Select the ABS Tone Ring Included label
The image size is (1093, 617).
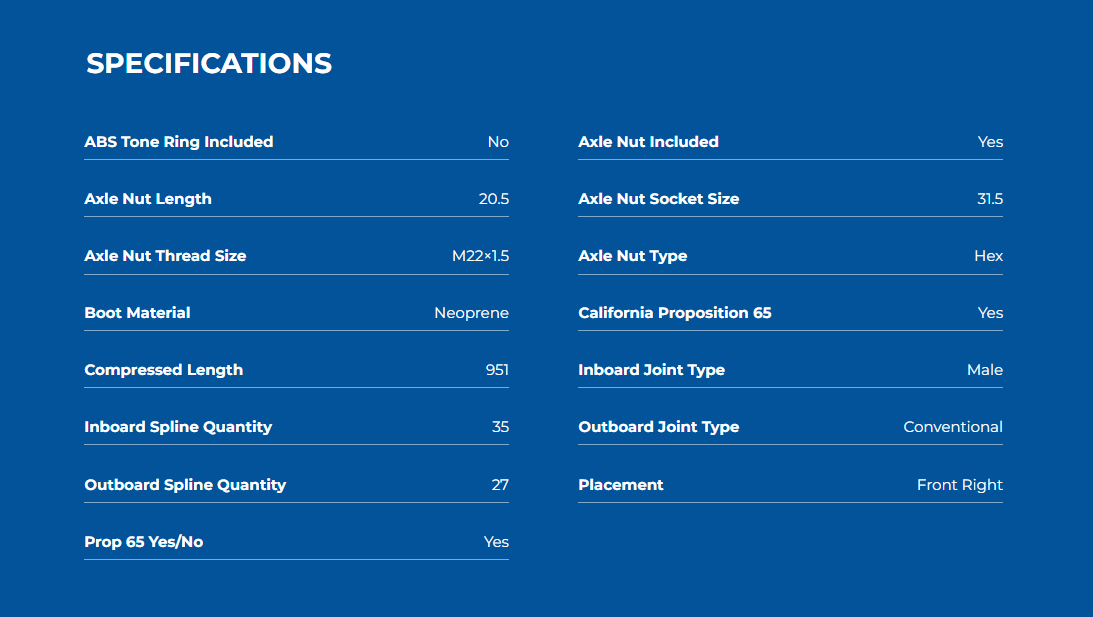coord(179,142)
